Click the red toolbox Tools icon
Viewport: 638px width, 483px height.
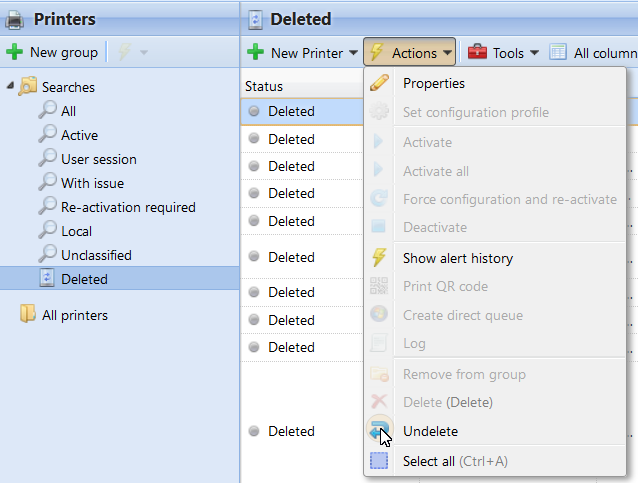point(477,52)
